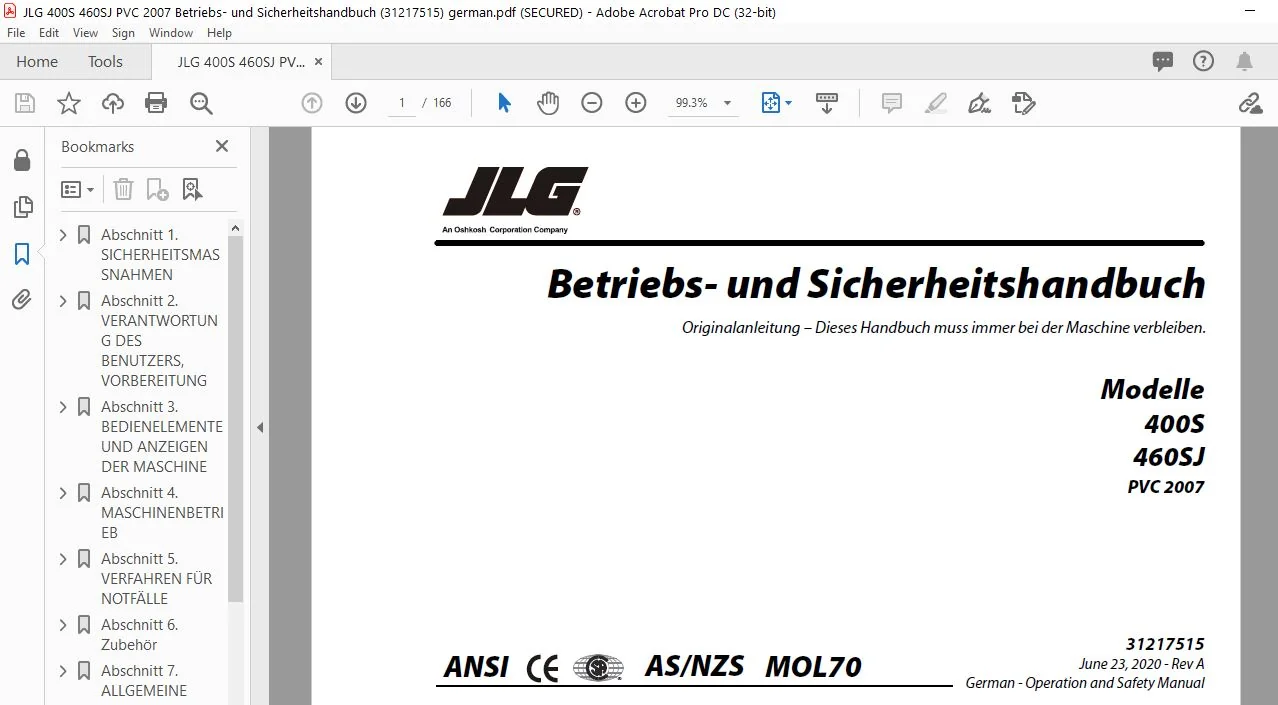This screenshot has height=705, width=1278.
Task: Open the page thumbnails panel
Action: click(x=22, y=207)
